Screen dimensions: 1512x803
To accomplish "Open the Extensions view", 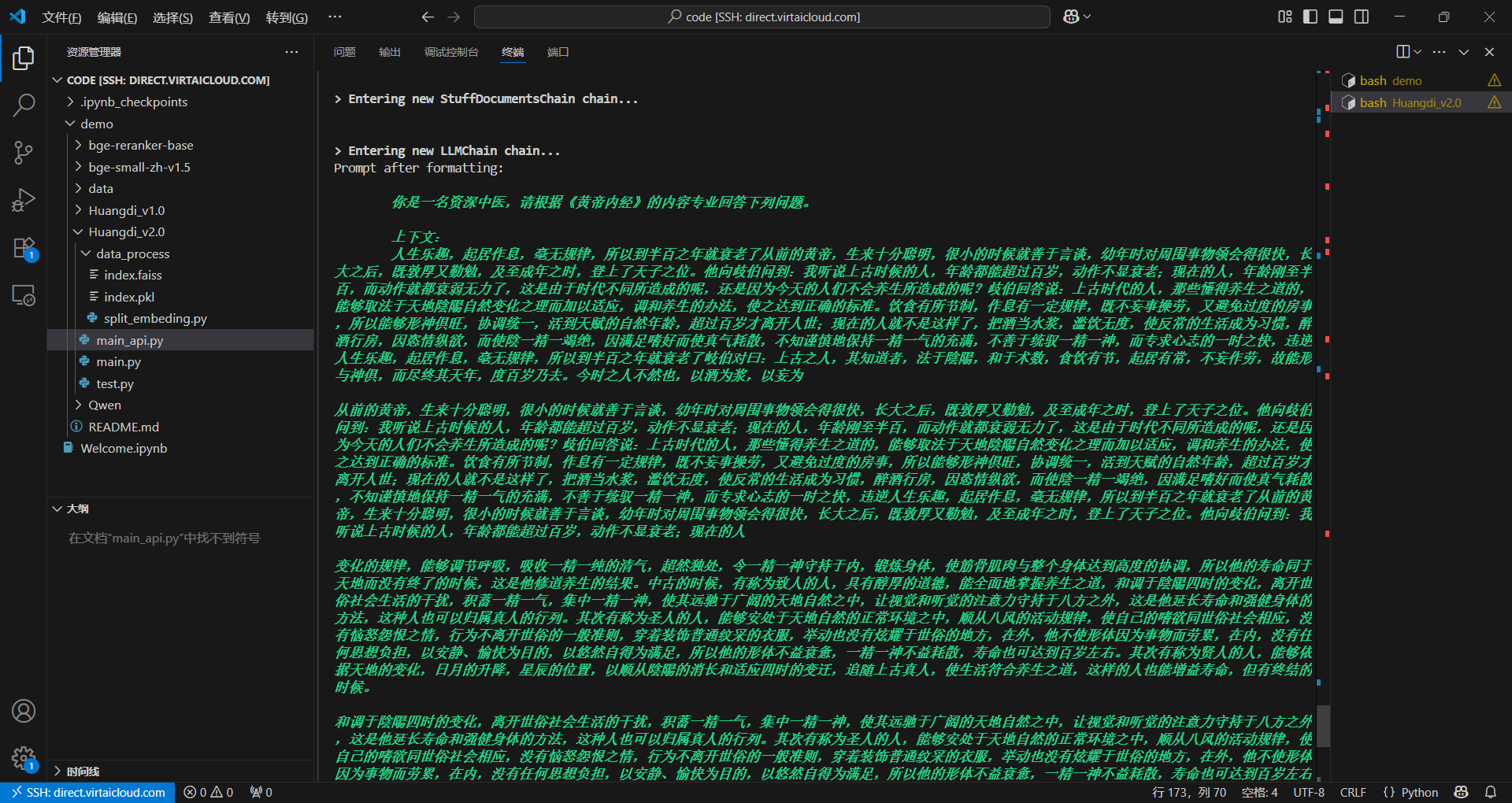I will [x=24, y=248].
